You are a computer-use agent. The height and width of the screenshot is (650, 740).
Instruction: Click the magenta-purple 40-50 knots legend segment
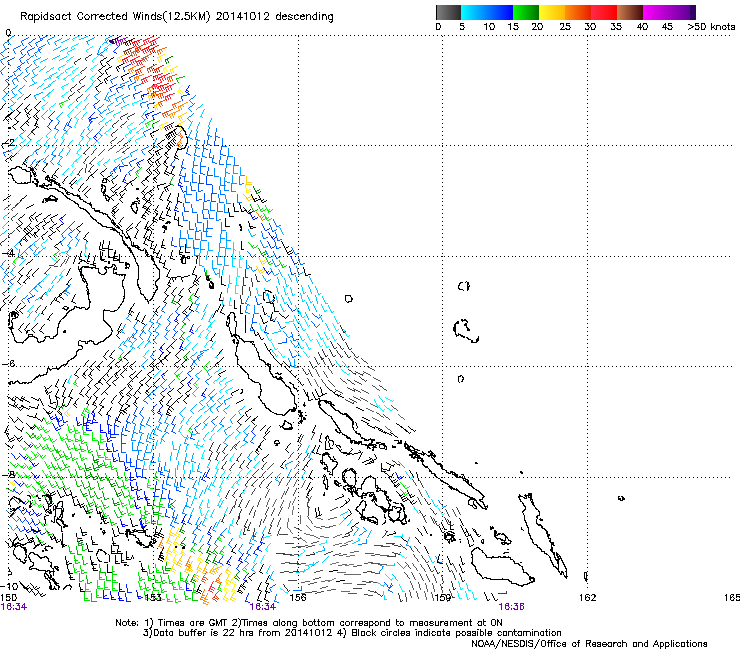[x=669, y=12]
